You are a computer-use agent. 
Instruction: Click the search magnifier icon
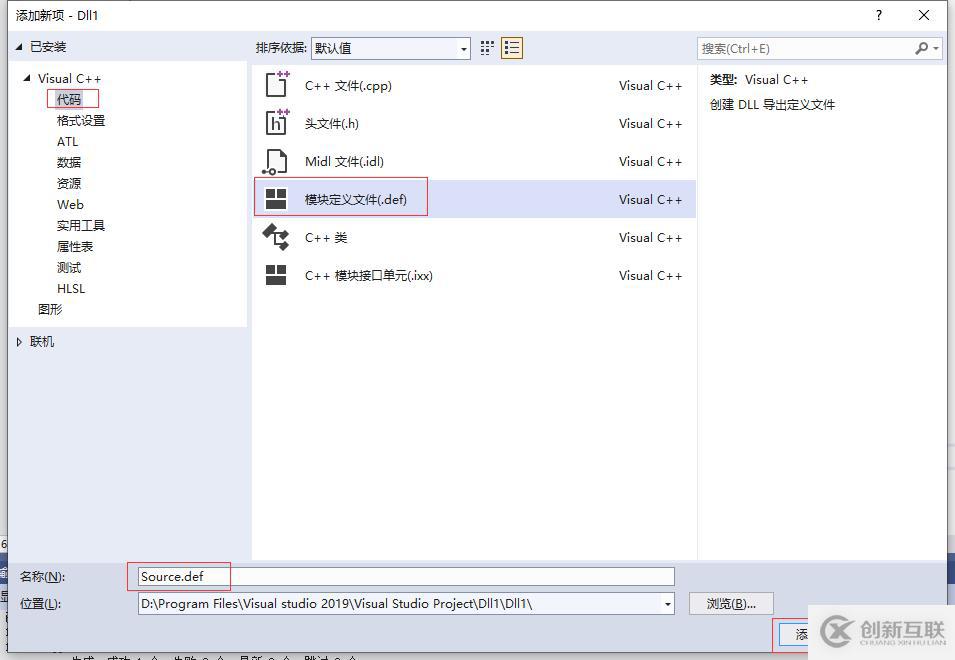[922, 48]
